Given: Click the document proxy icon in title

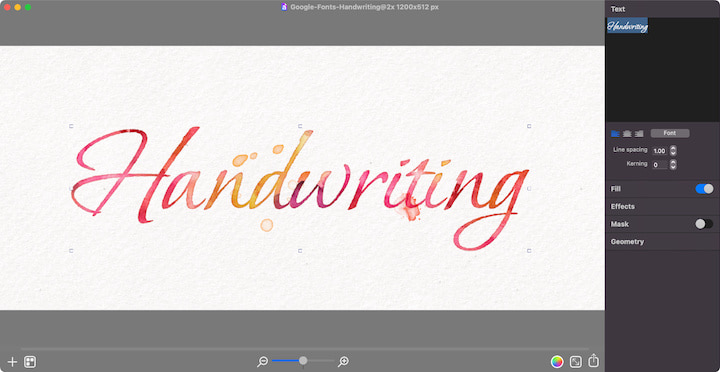Looking at the screenshot, I should click(284, 7).
